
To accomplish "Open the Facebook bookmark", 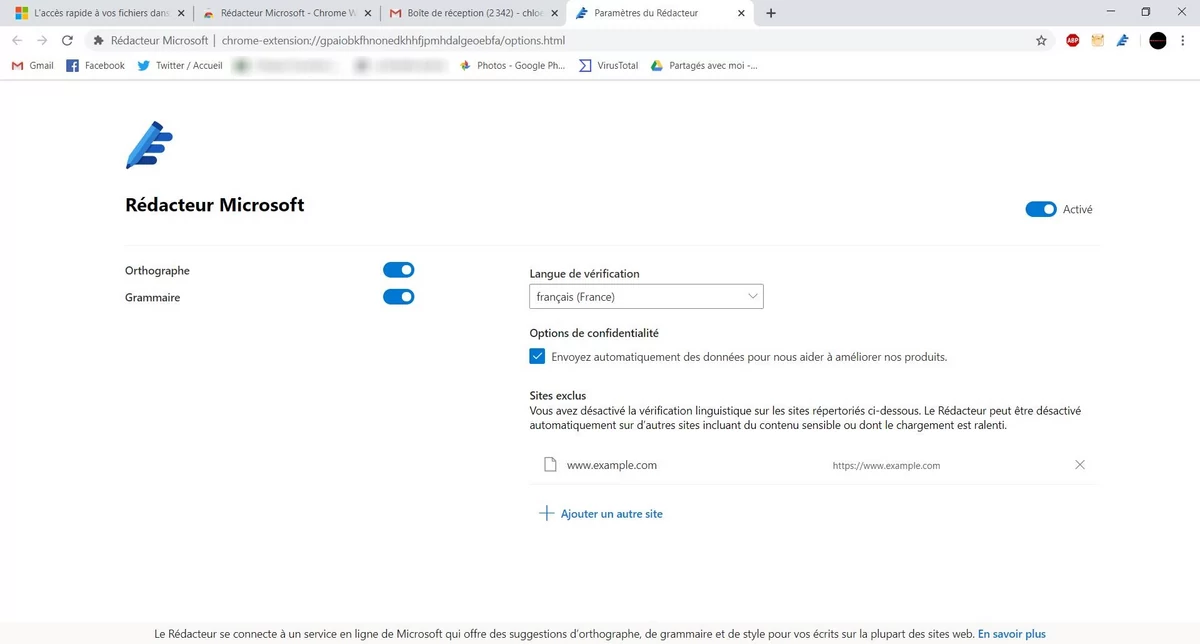I will pos(95,65).
